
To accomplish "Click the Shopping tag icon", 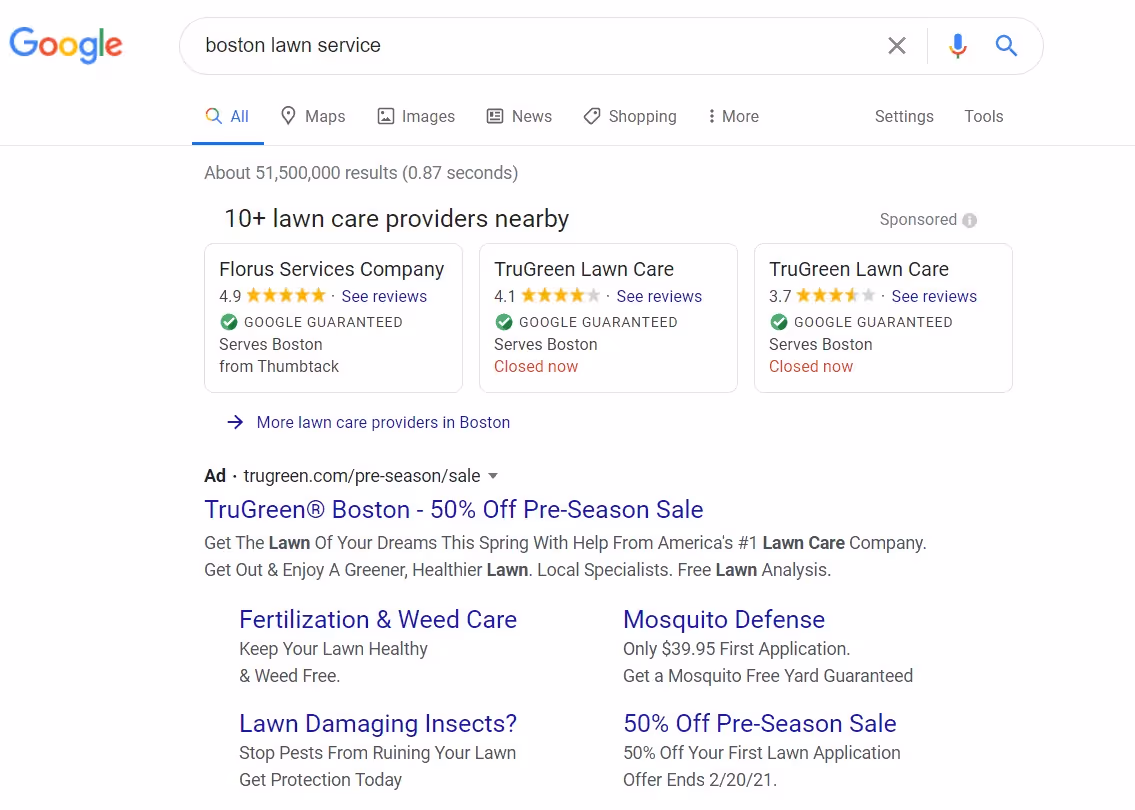I will tap(592, 117).
